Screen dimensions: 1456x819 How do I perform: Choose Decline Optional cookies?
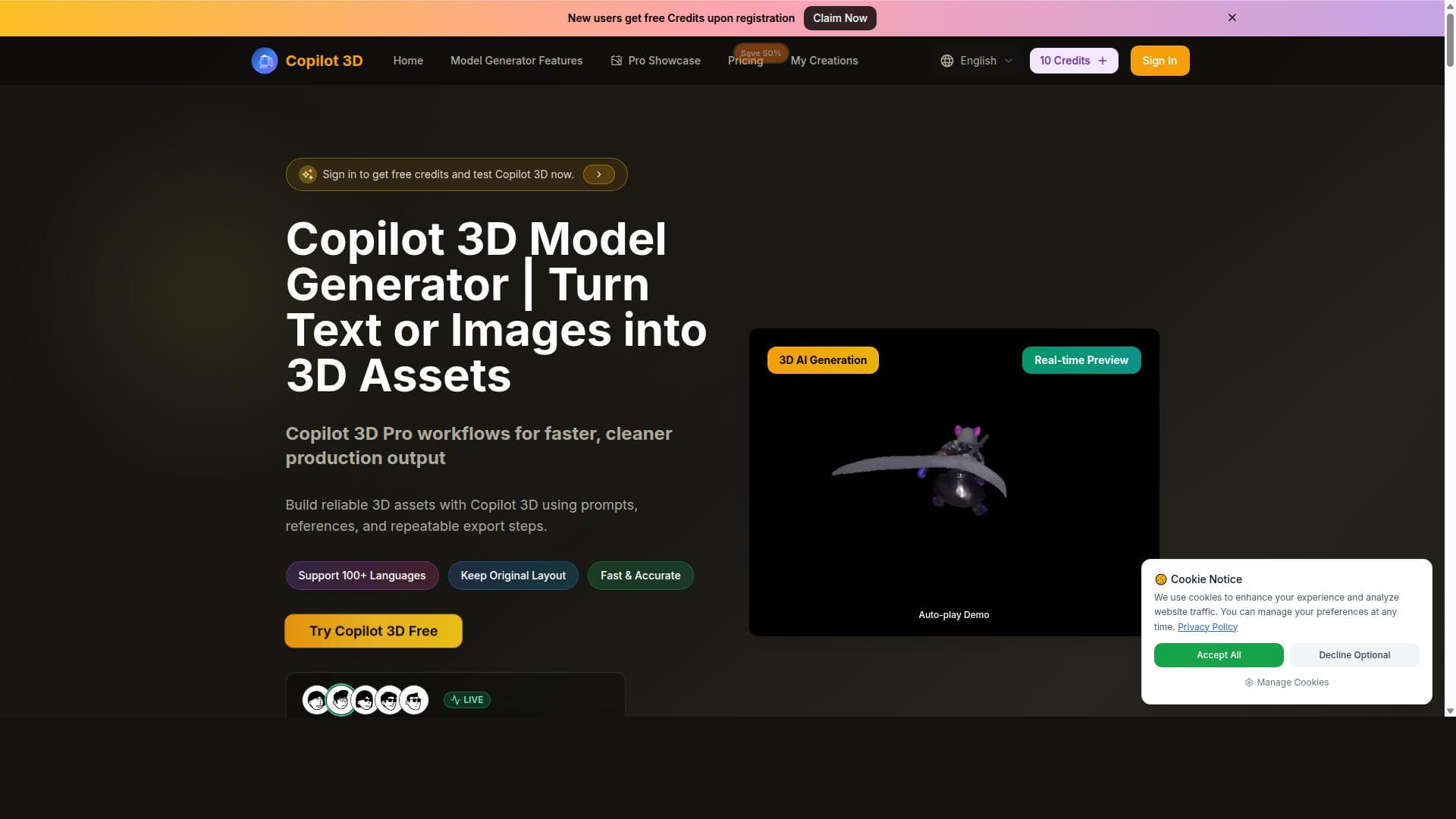(x=1354, y=655)
